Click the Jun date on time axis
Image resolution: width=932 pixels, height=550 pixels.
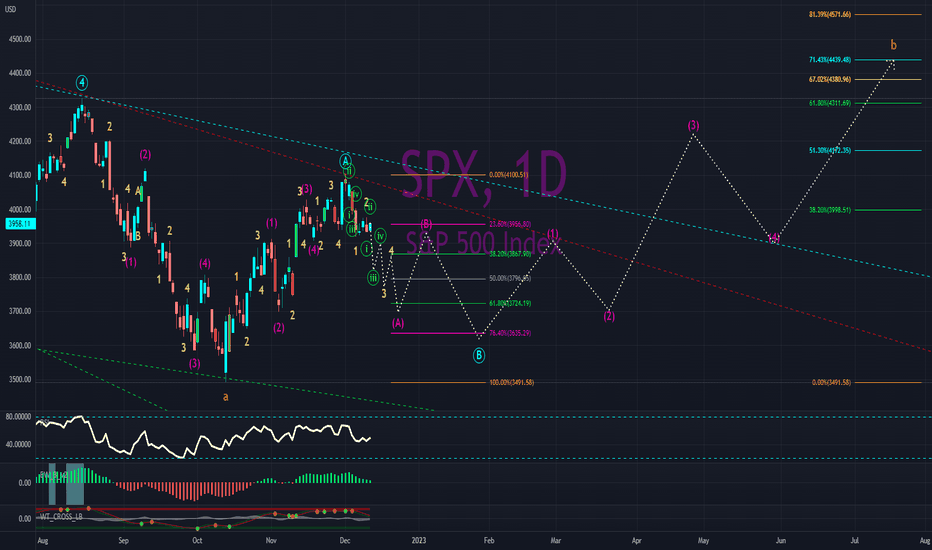781,540
